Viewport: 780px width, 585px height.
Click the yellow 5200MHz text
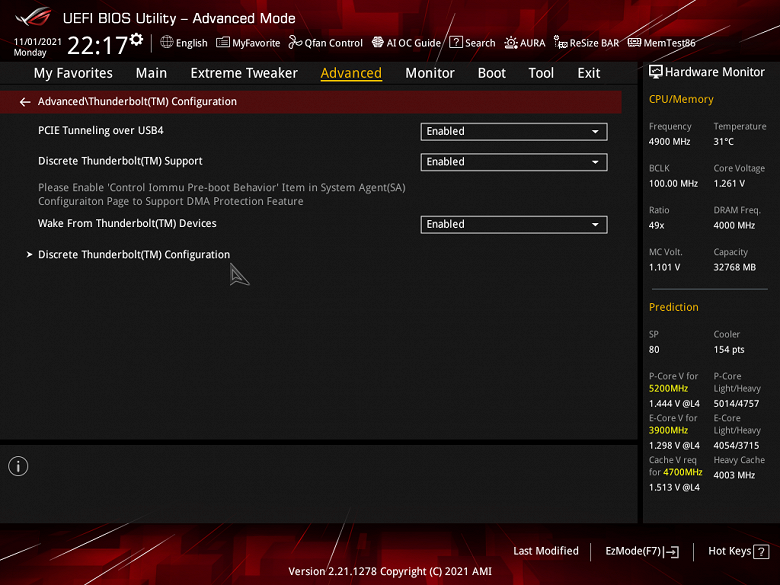coord(668,389)
